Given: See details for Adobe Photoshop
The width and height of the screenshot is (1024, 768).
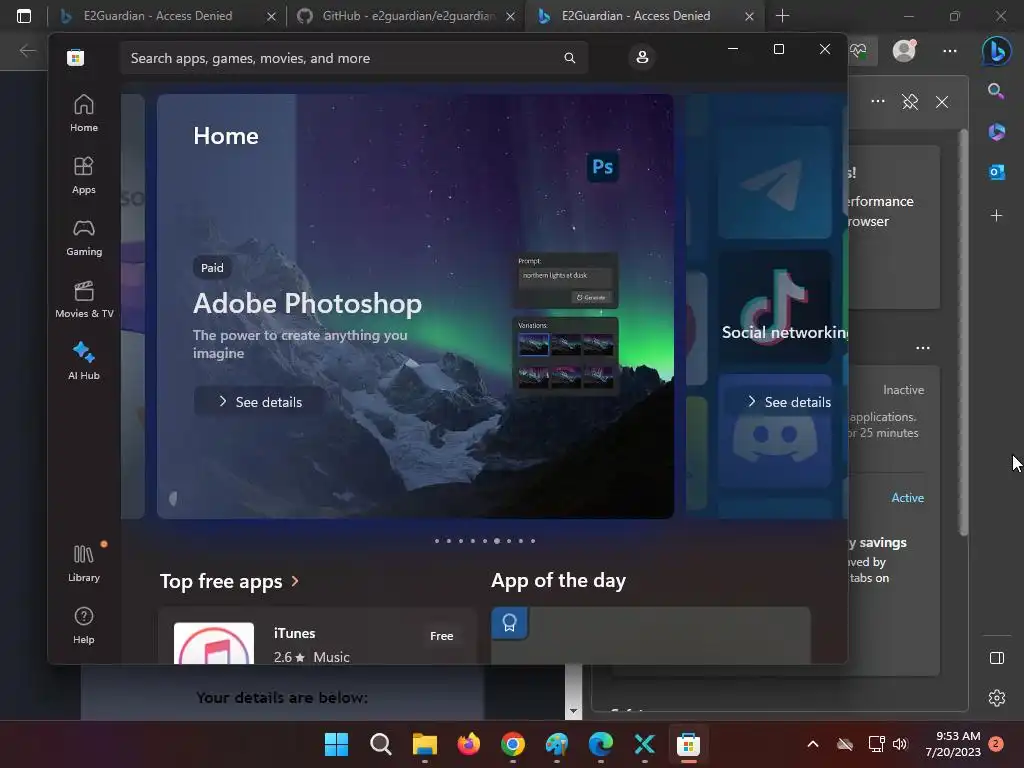Looking at the screenshot, I should 260,402.
